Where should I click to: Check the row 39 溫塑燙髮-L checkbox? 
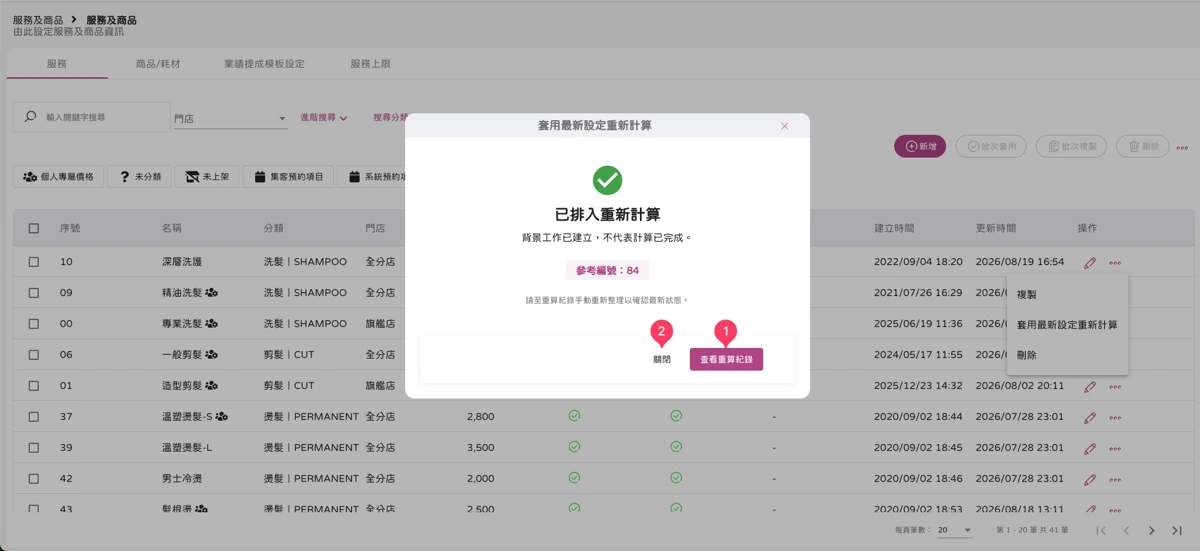pyautogui.click(x=34, y=447)
